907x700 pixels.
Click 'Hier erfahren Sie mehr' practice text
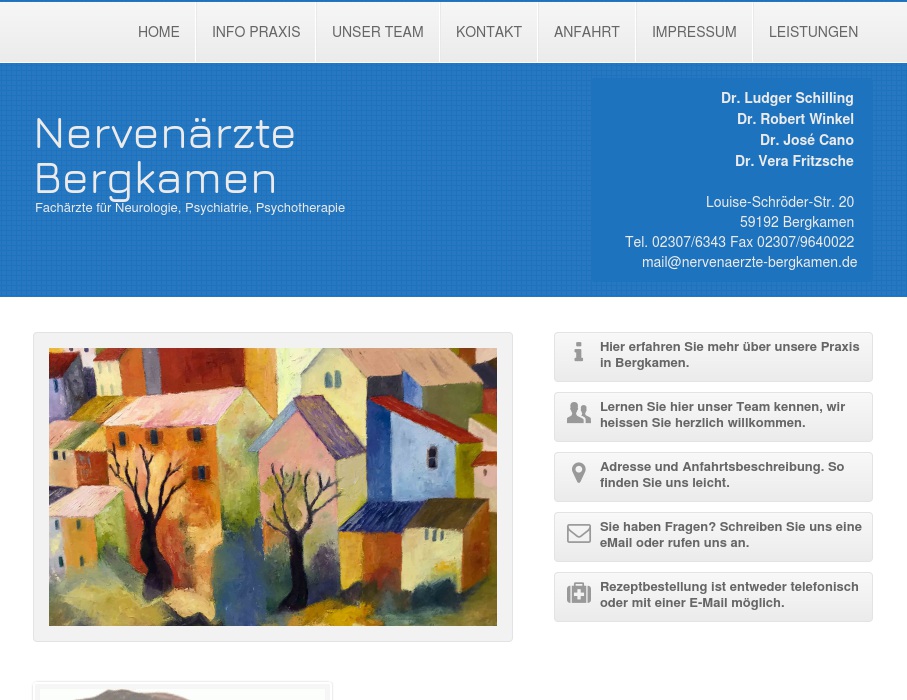tap(729, 355)
